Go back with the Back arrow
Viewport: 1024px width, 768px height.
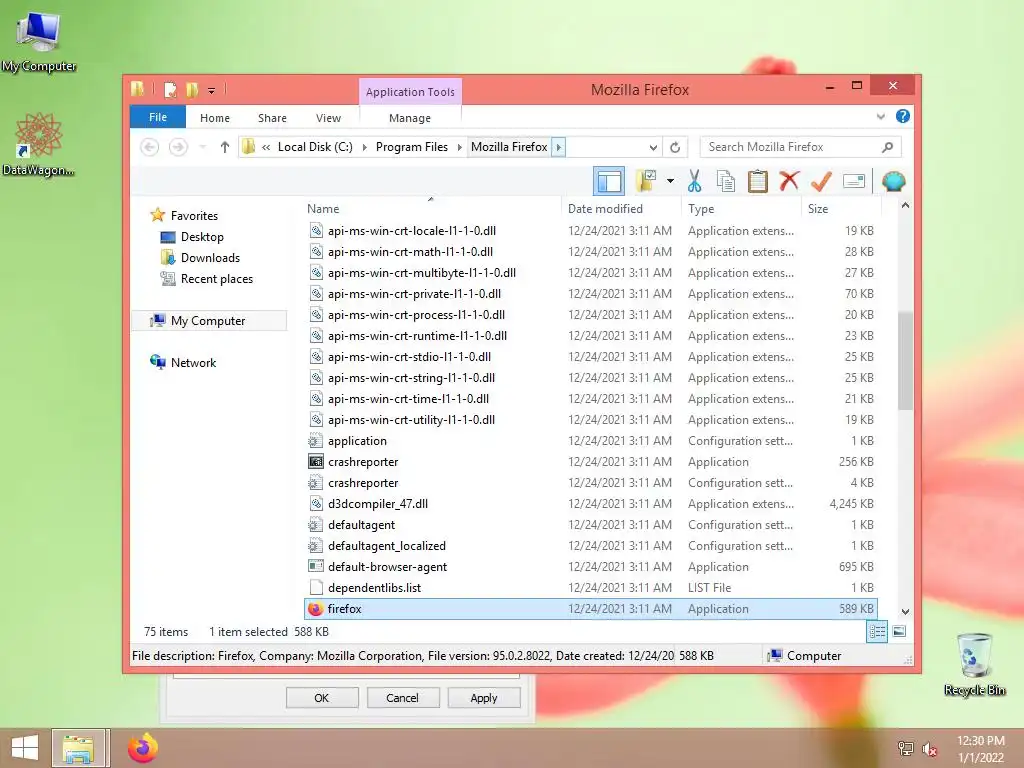150,147
